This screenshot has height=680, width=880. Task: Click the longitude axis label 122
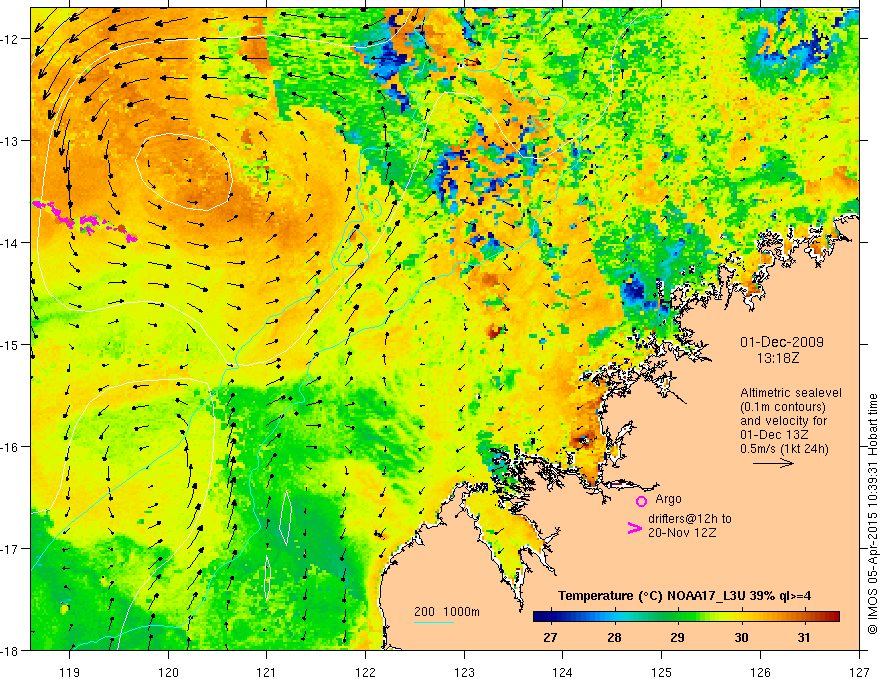pos(365,672)
